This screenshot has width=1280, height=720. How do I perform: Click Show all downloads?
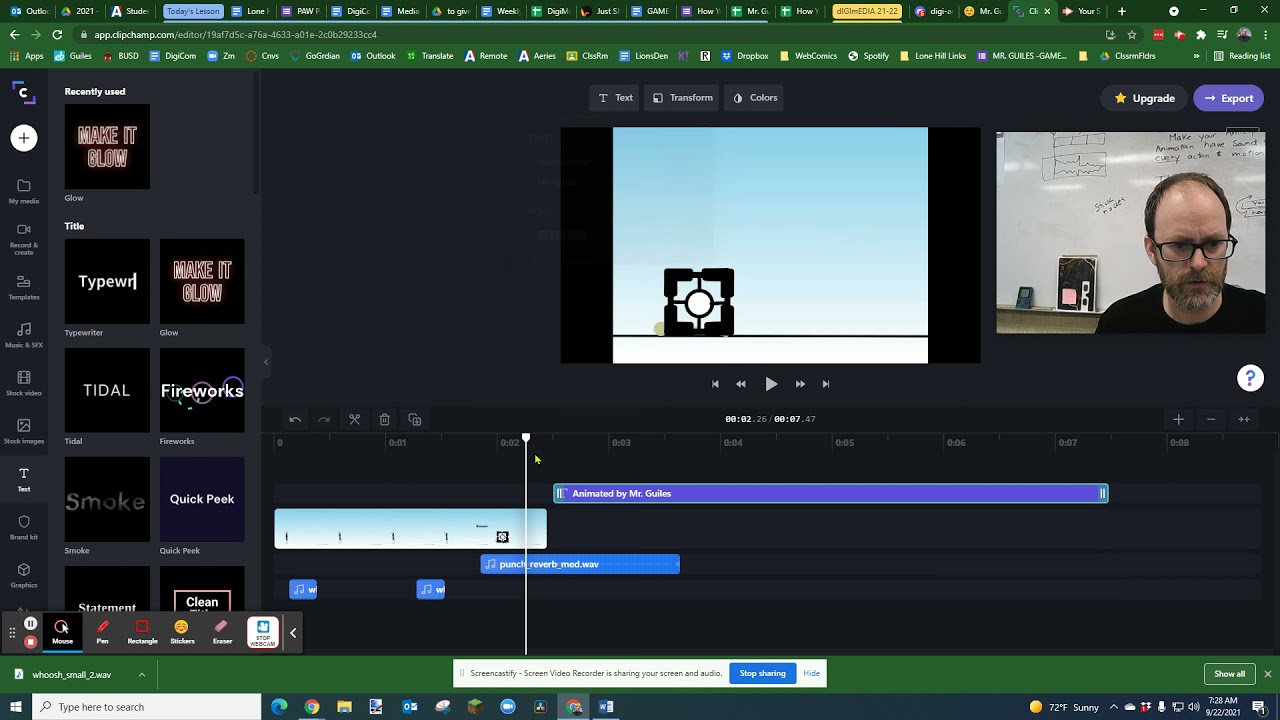[1229, 674]
